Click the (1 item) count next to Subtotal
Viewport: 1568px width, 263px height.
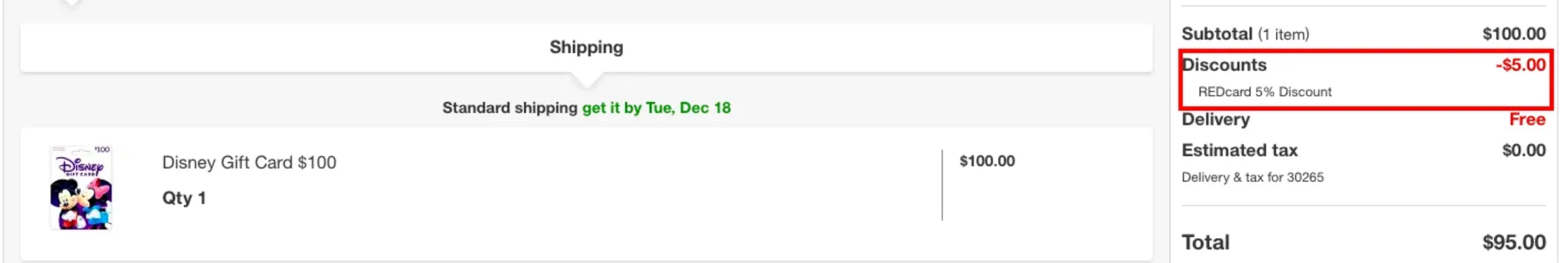[1283, 34]
